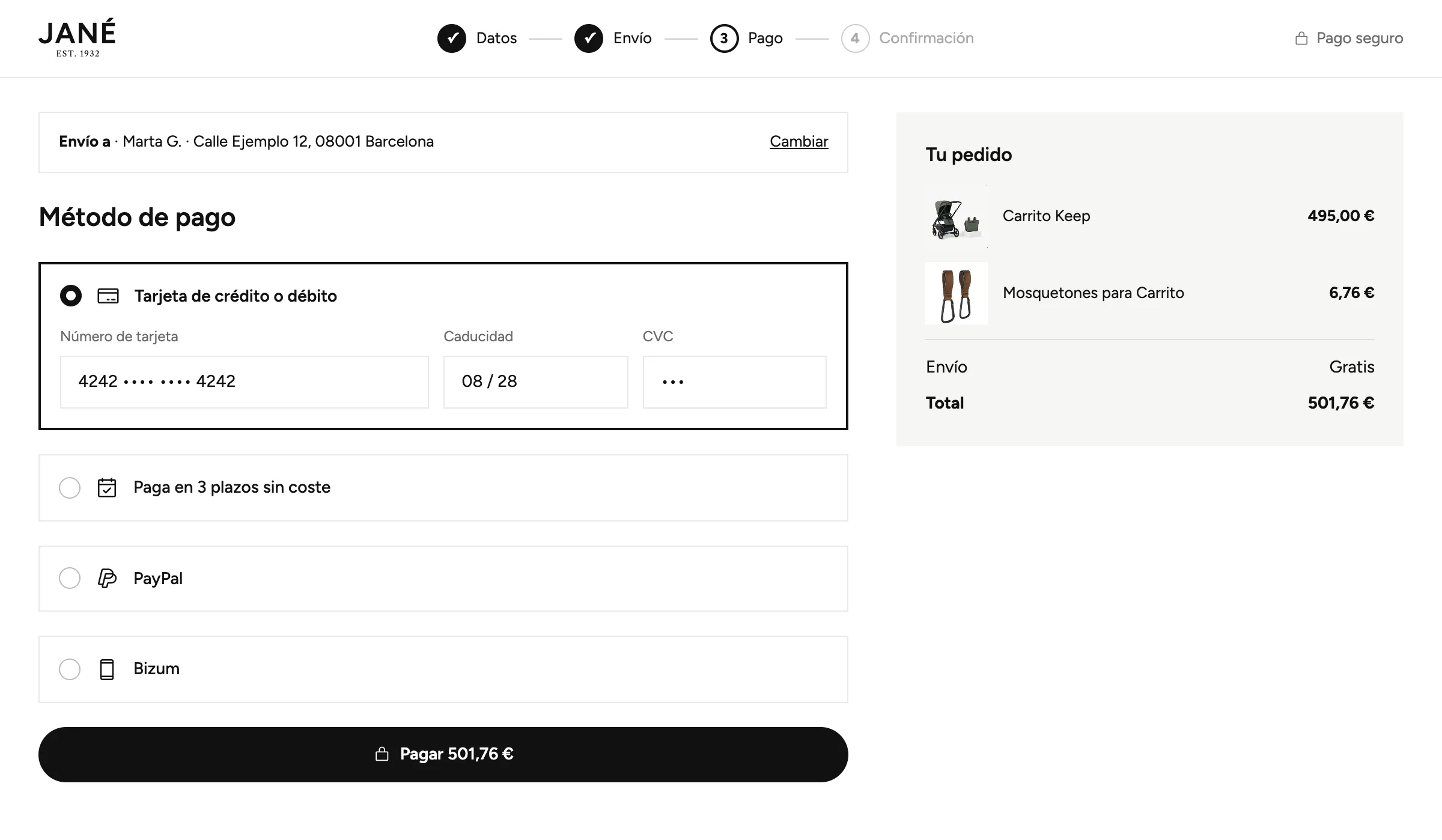
Task: Open the Carrito Keep product thumbnail
Action: click(x=957, y=216)
